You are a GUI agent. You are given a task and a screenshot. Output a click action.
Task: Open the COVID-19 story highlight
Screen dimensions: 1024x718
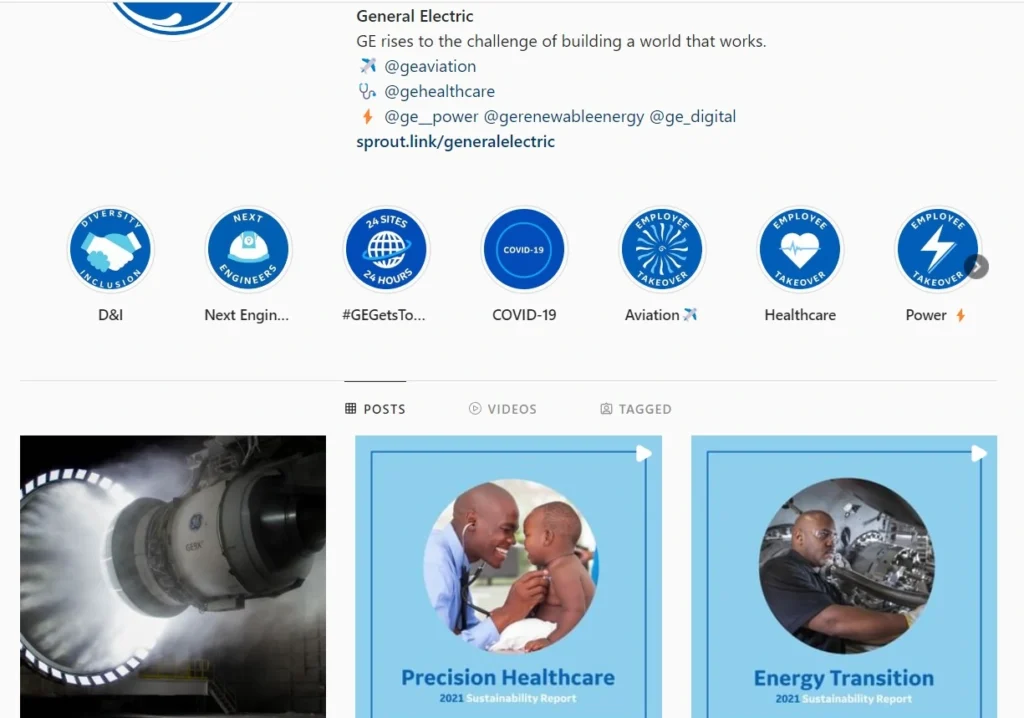click(524, 250)
